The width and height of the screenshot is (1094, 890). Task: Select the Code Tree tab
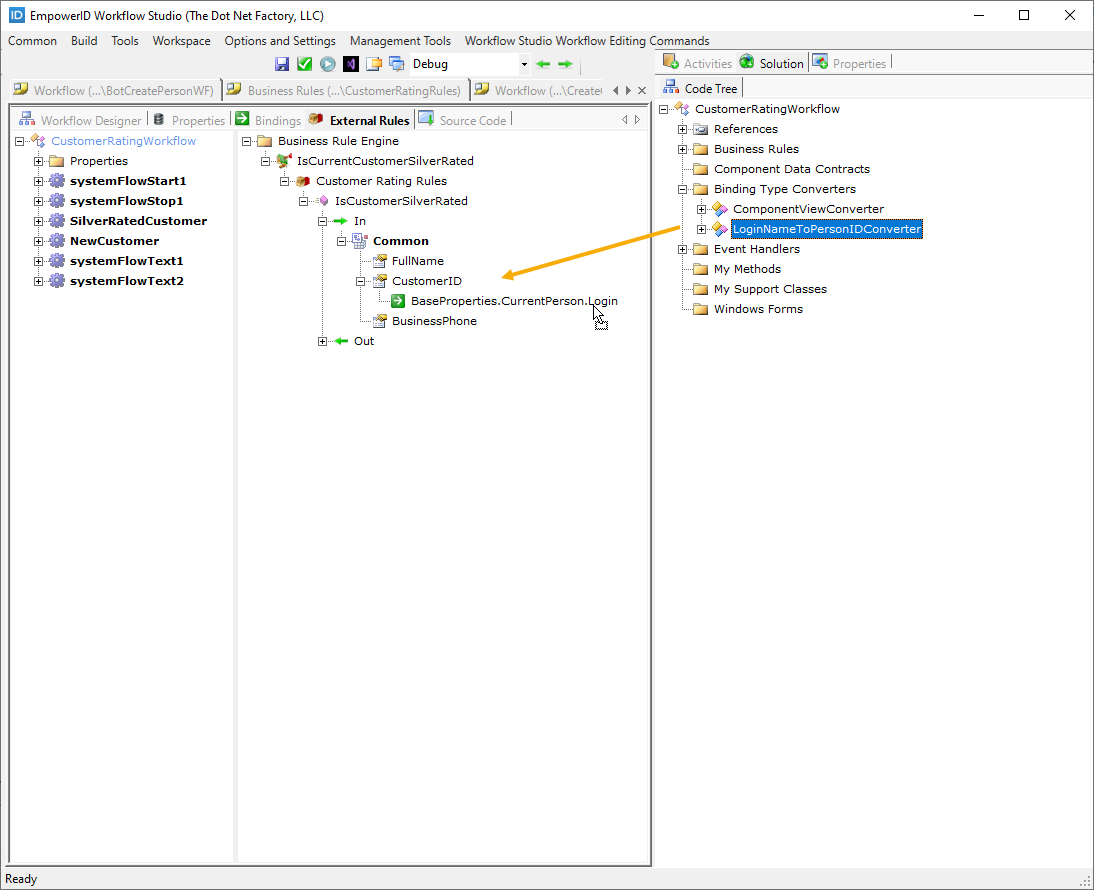point(700,88)
